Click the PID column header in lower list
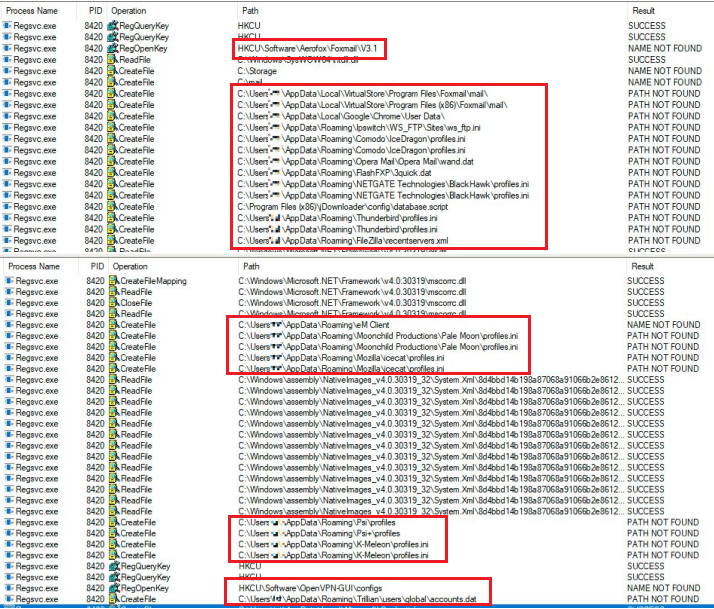The width and height of the screenshot is (714, 609). coord(97,266)
